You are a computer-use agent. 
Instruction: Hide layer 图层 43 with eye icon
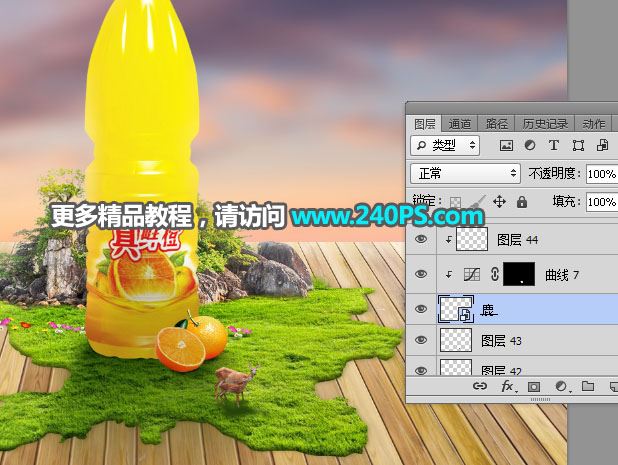(421, 340)
